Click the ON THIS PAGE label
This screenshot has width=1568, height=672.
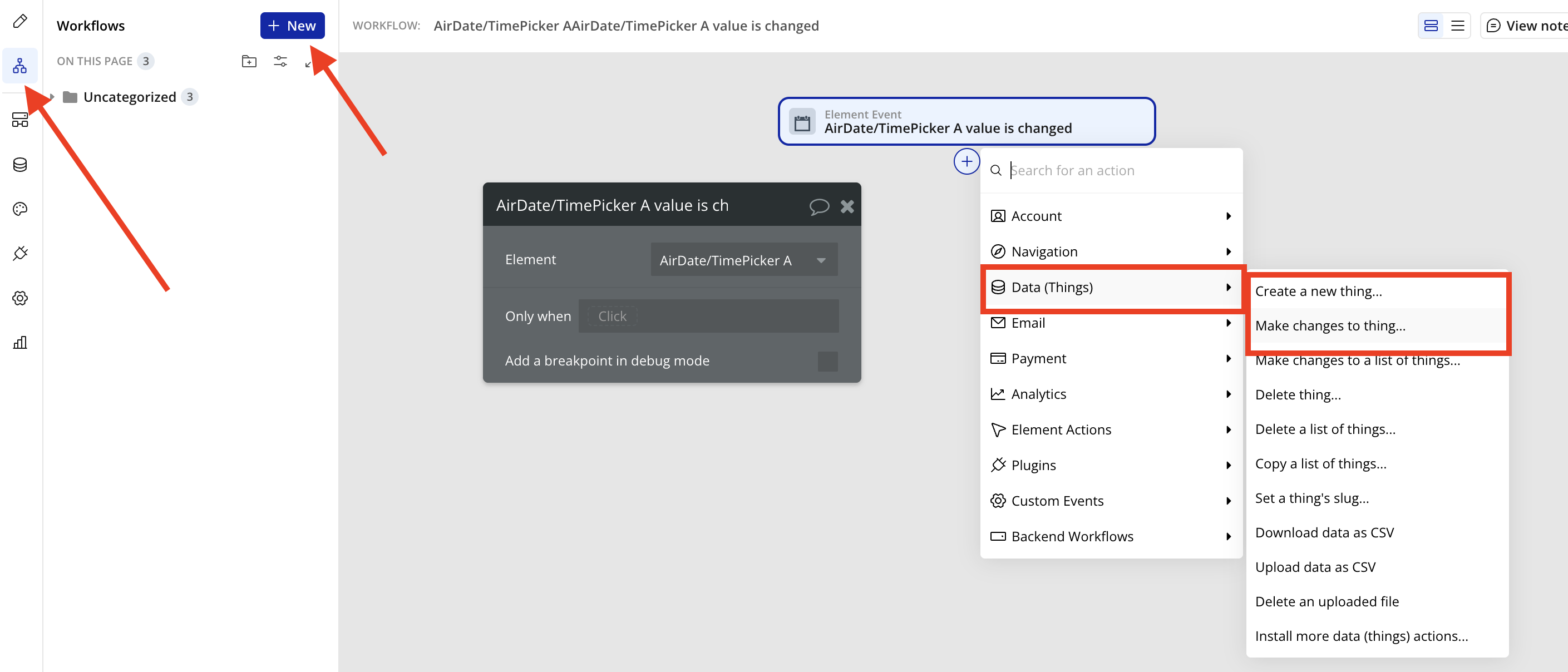click(95, 62)
